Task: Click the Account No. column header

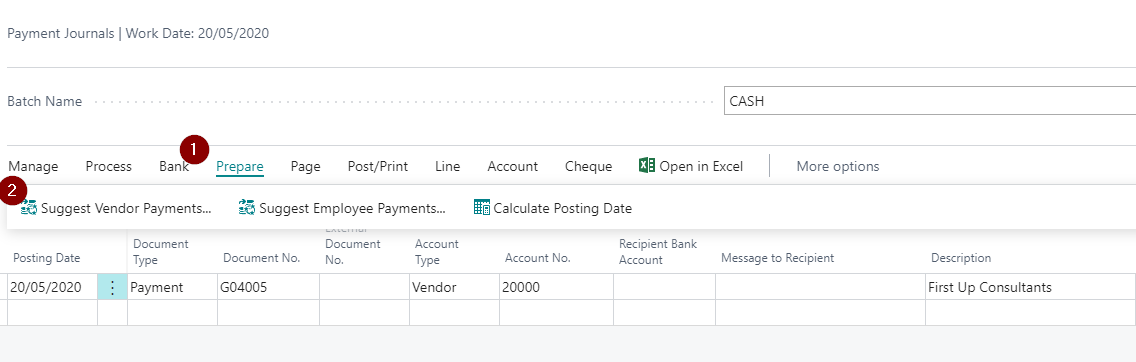Action: (538, 258)
